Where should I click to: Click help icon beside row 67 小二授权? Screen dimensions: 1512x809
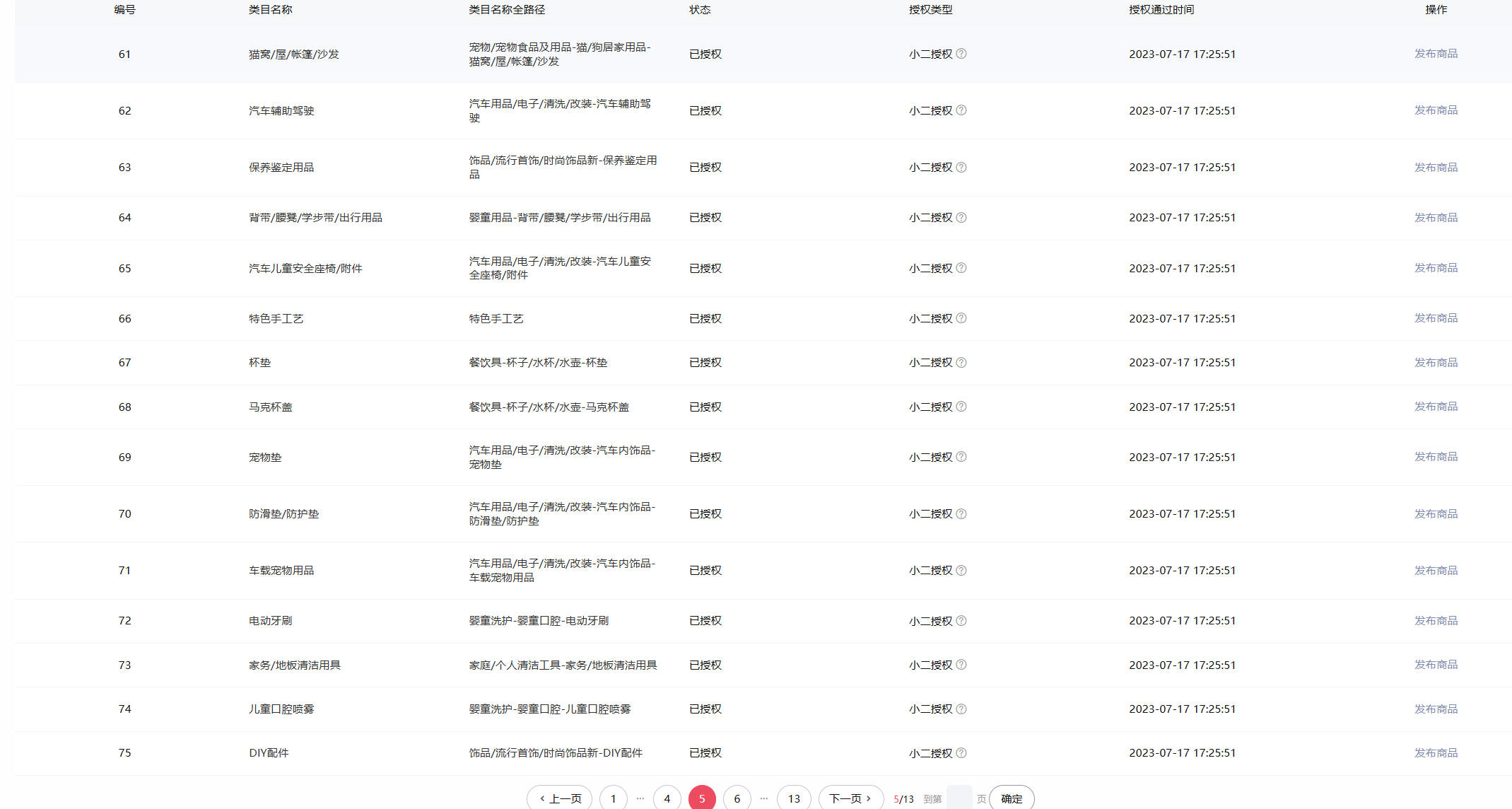(x=961, y=363)
